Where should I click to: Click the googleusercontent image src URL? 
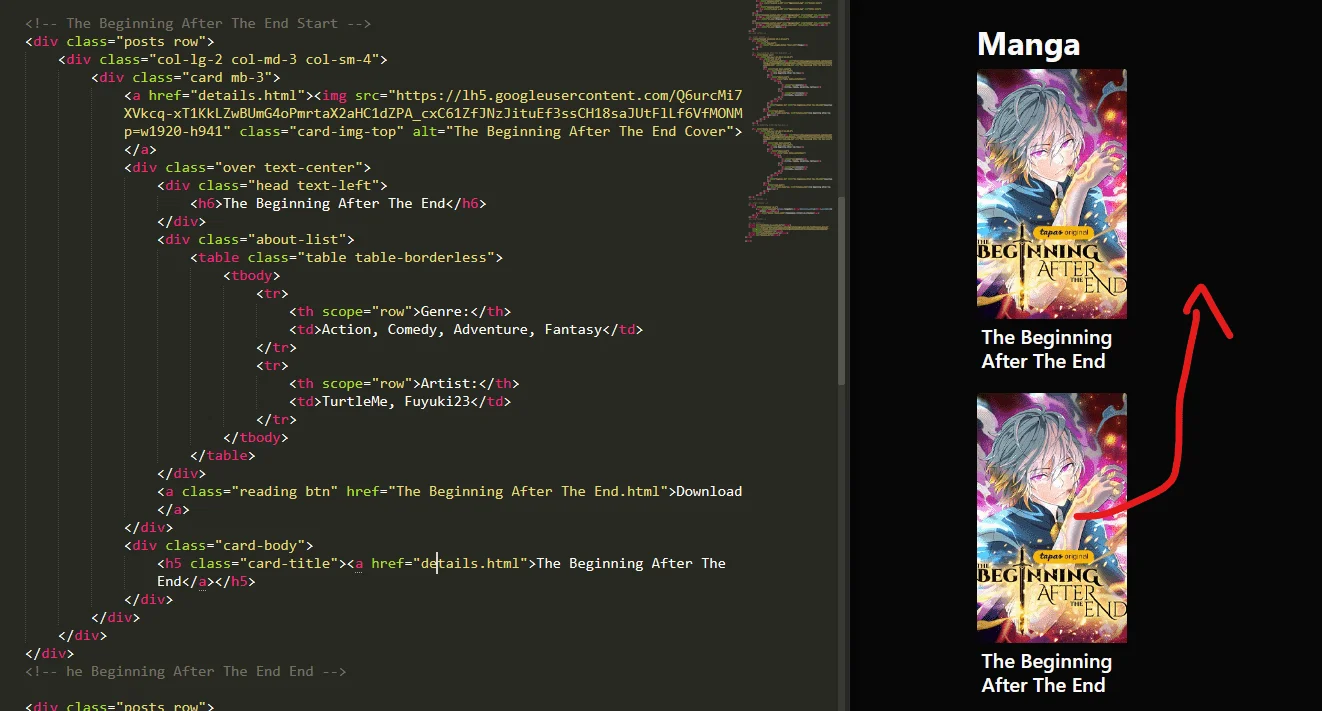tap(434, 113)
